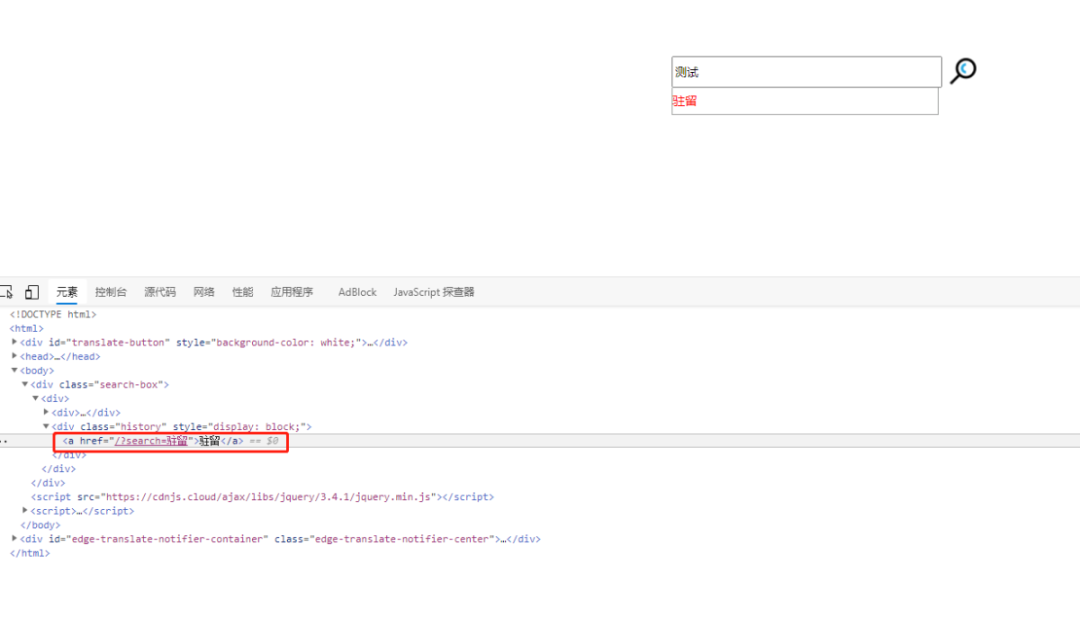Viewport: 1080px width, 617px height.
Task: Open the 网络 tab
Action: pos(204,292)
